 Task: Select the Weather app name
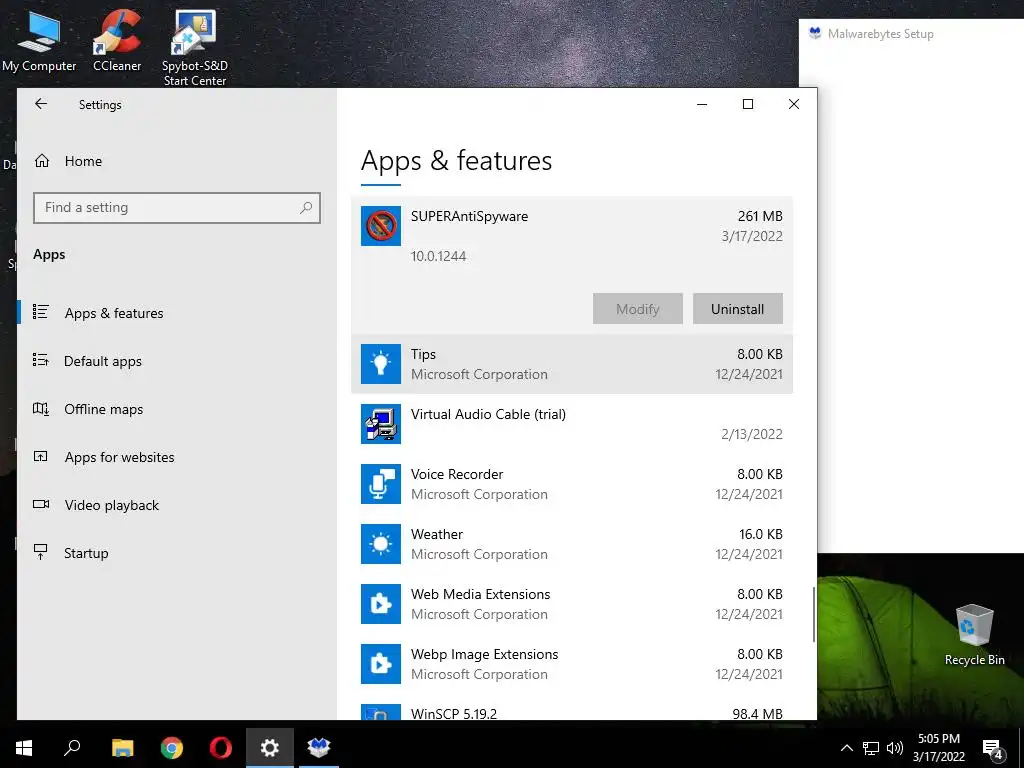tap(436, 534)
